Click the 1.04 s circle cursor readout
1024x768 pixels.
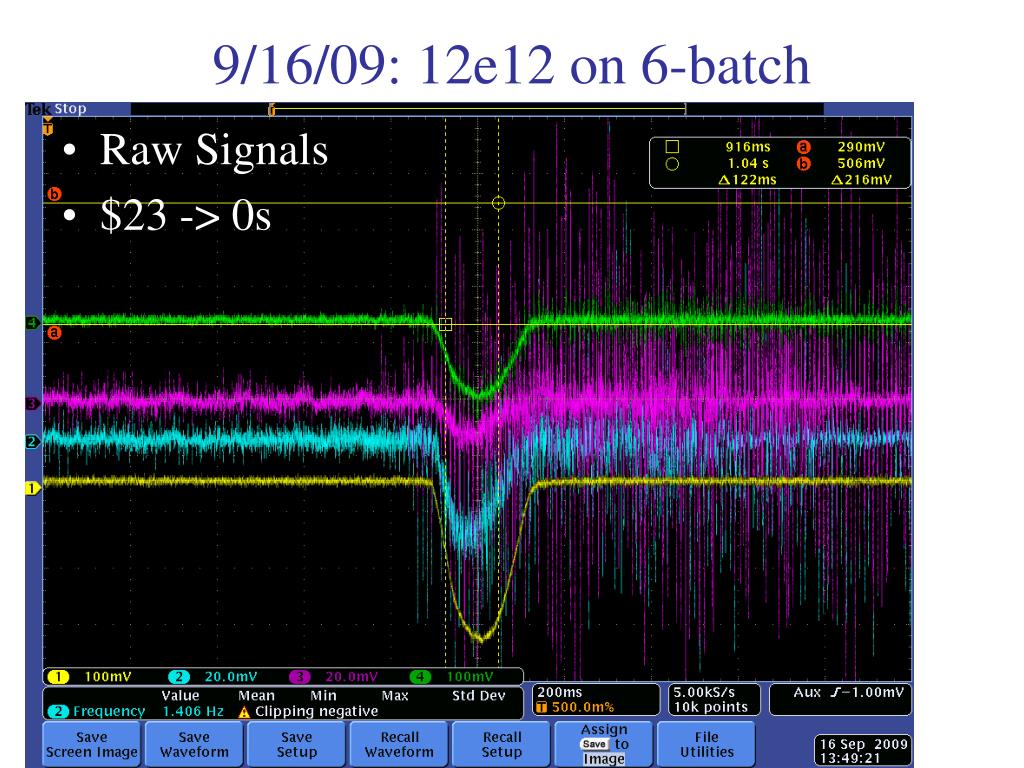pyautogui.click(x=748, y=163)
